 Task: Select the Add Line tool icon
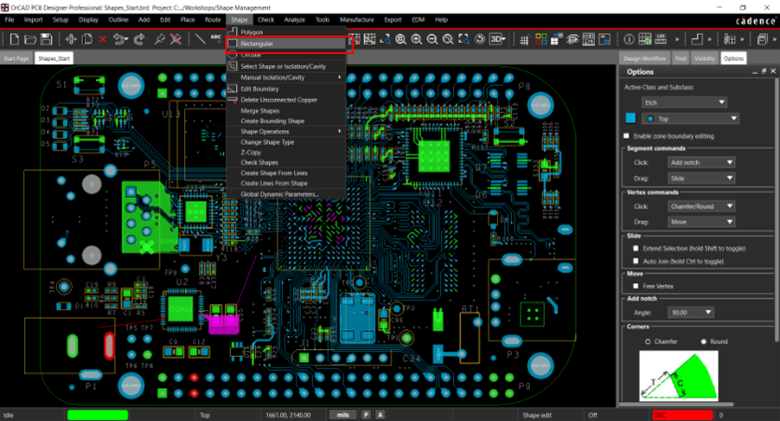pyautogui.click(x=200, y=39)
